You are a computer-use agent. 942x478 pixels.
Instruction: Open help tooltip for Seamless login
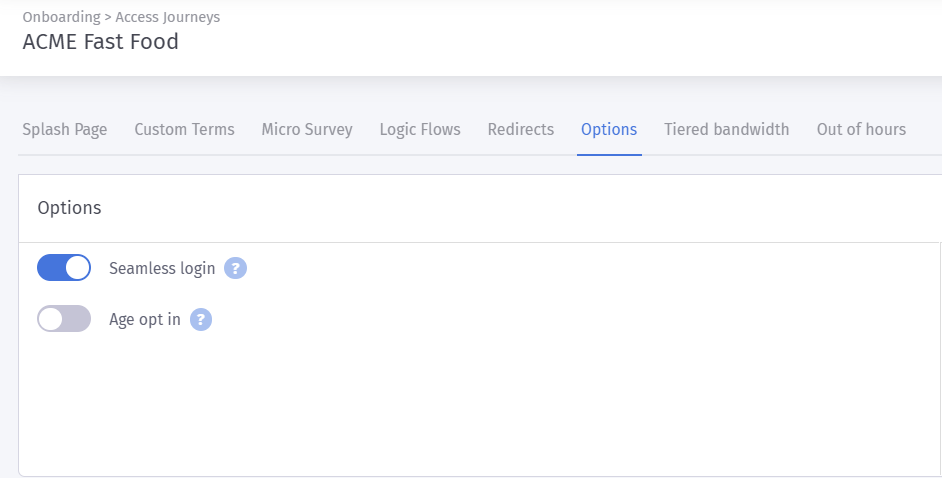pyautogui.click(x=236, y=268)
